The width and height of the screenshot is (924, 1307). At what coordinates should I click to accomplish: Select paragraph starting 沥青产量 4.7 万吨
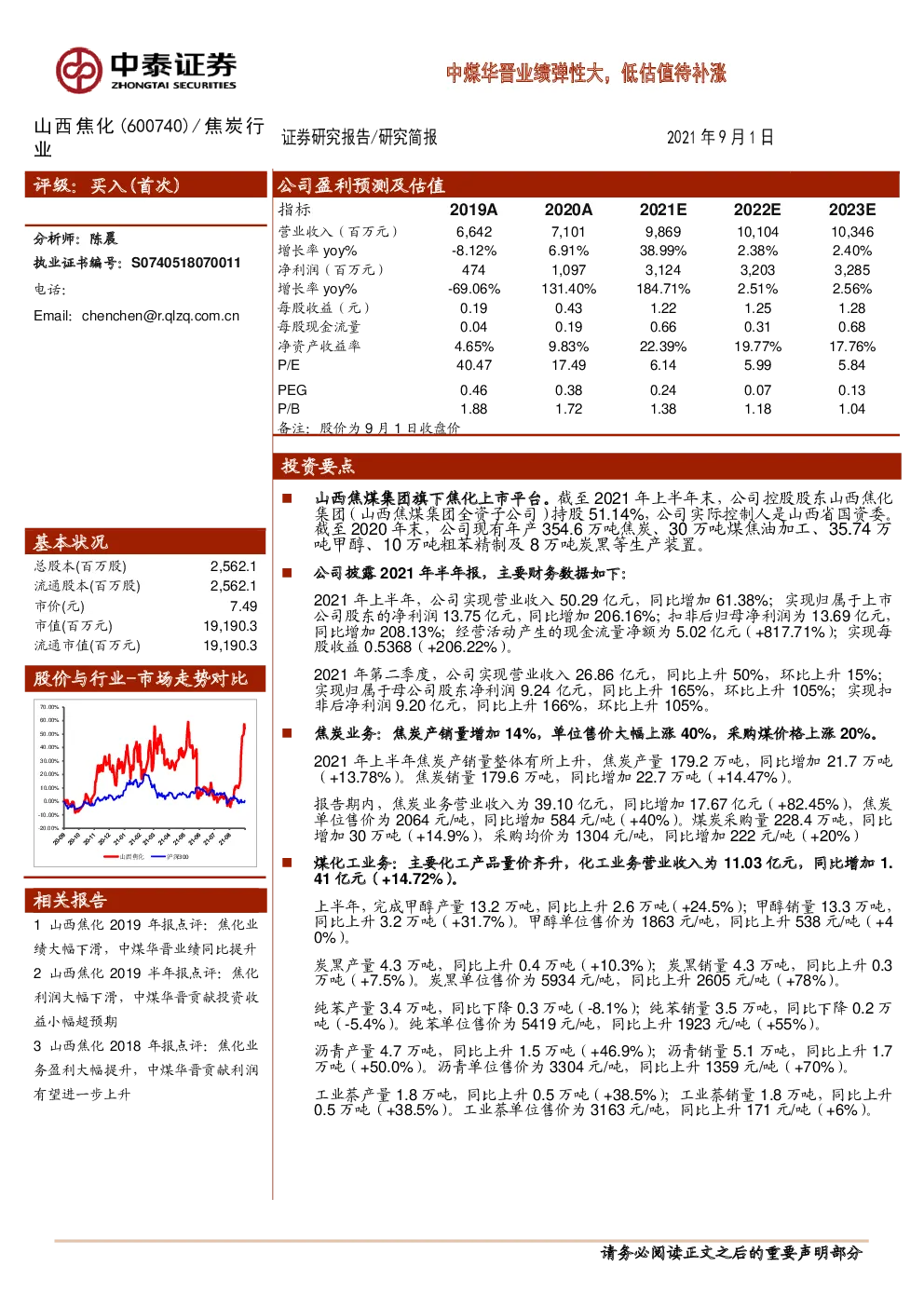(603, 1059)
